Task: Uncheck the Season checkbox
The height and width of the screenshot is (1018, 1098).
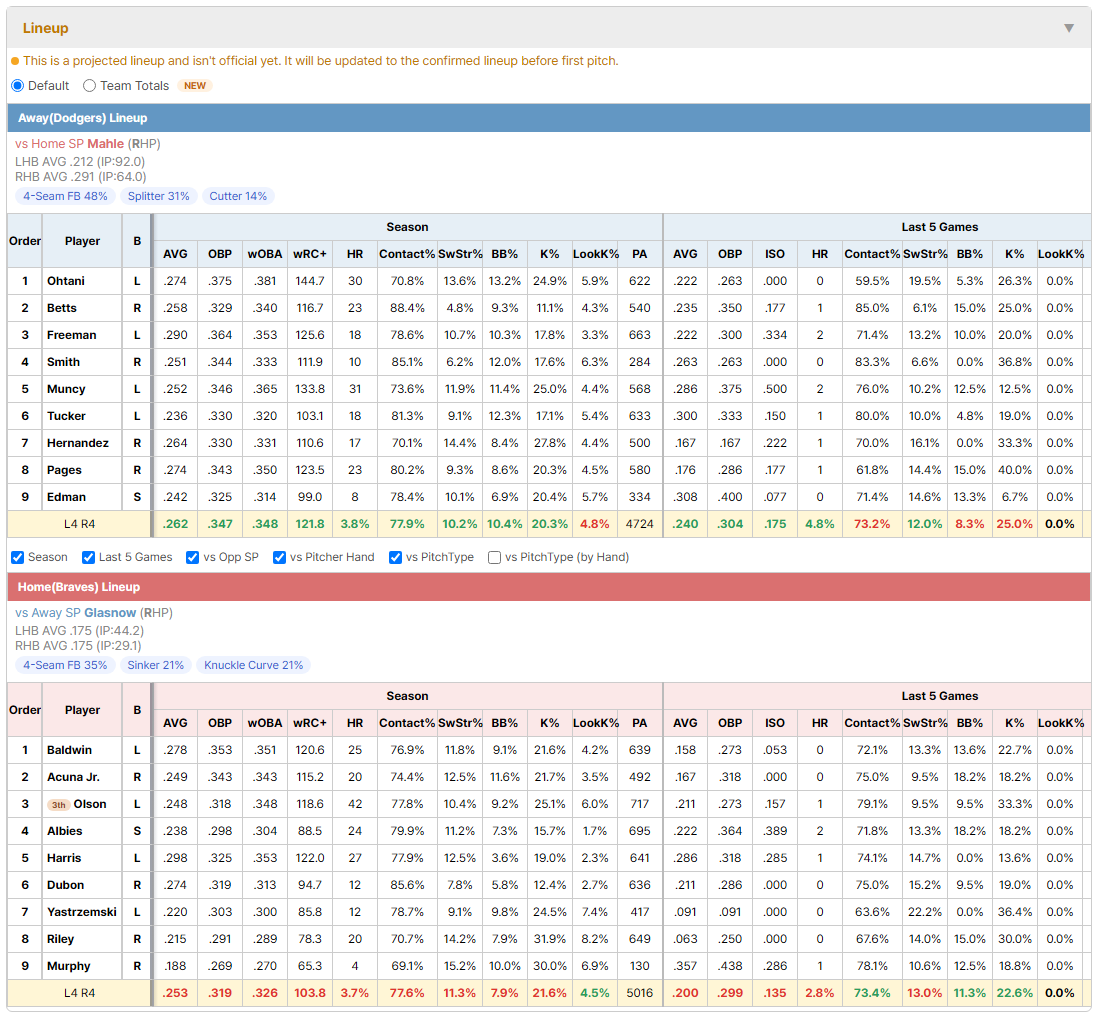Action: point(18,557)
